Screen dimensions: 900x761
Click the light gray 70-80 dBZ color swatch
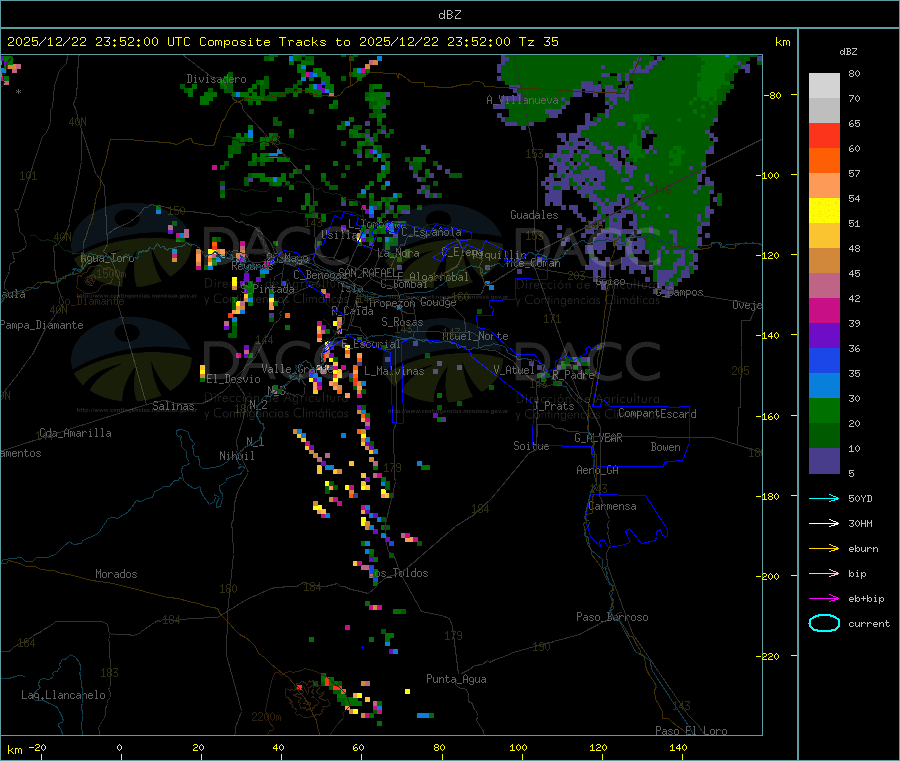[824, 86]
